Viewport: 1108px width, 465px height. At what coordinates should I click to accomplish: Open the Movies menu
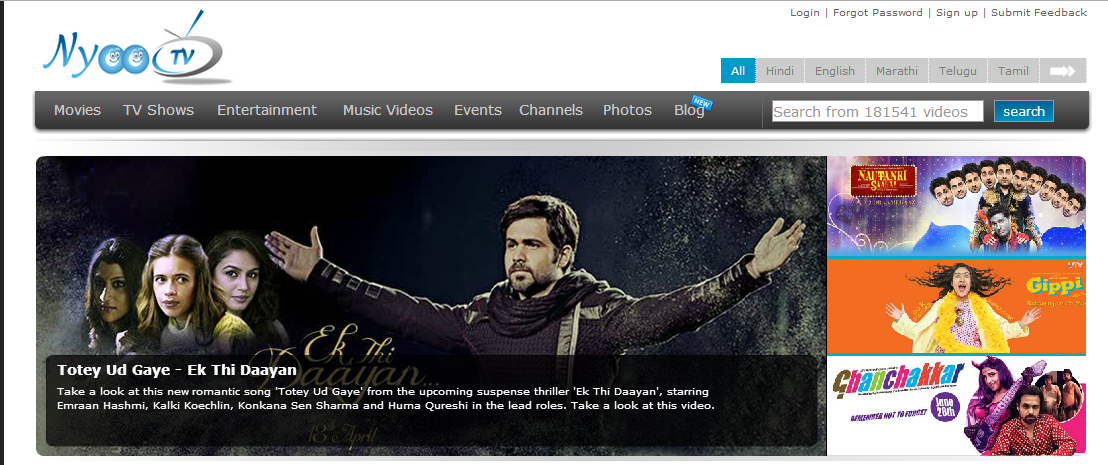78,110
